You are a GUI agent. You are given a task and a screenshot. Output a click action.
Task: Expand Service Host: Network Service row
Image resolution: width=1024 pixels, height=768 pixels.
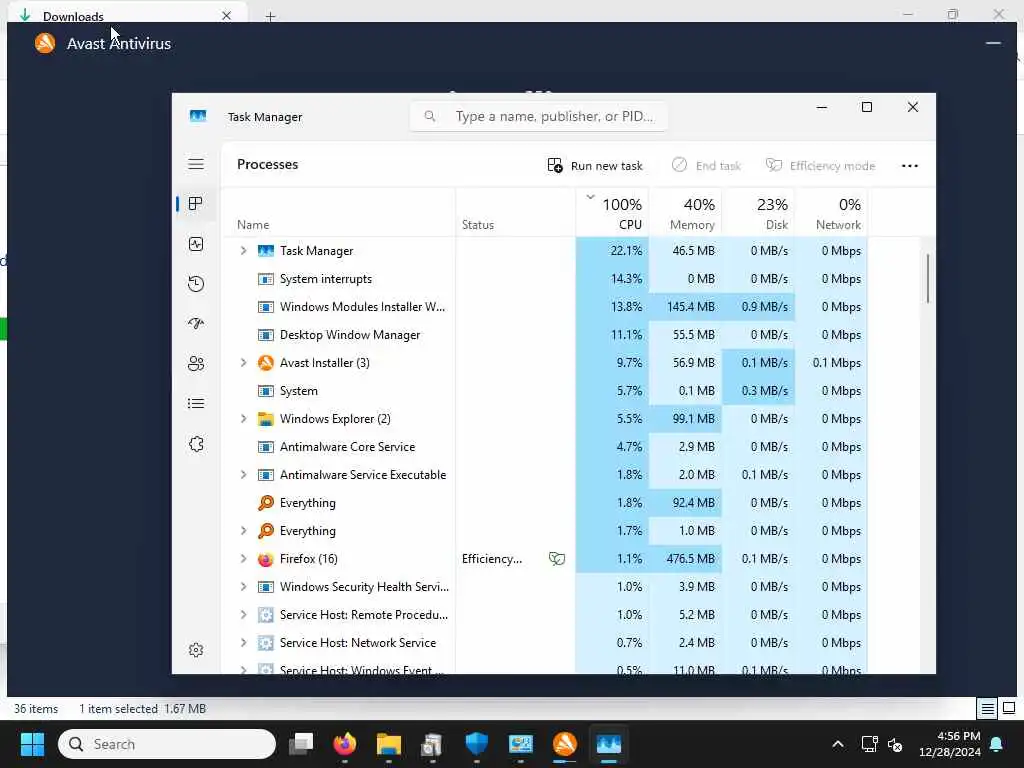click(244, 643)
